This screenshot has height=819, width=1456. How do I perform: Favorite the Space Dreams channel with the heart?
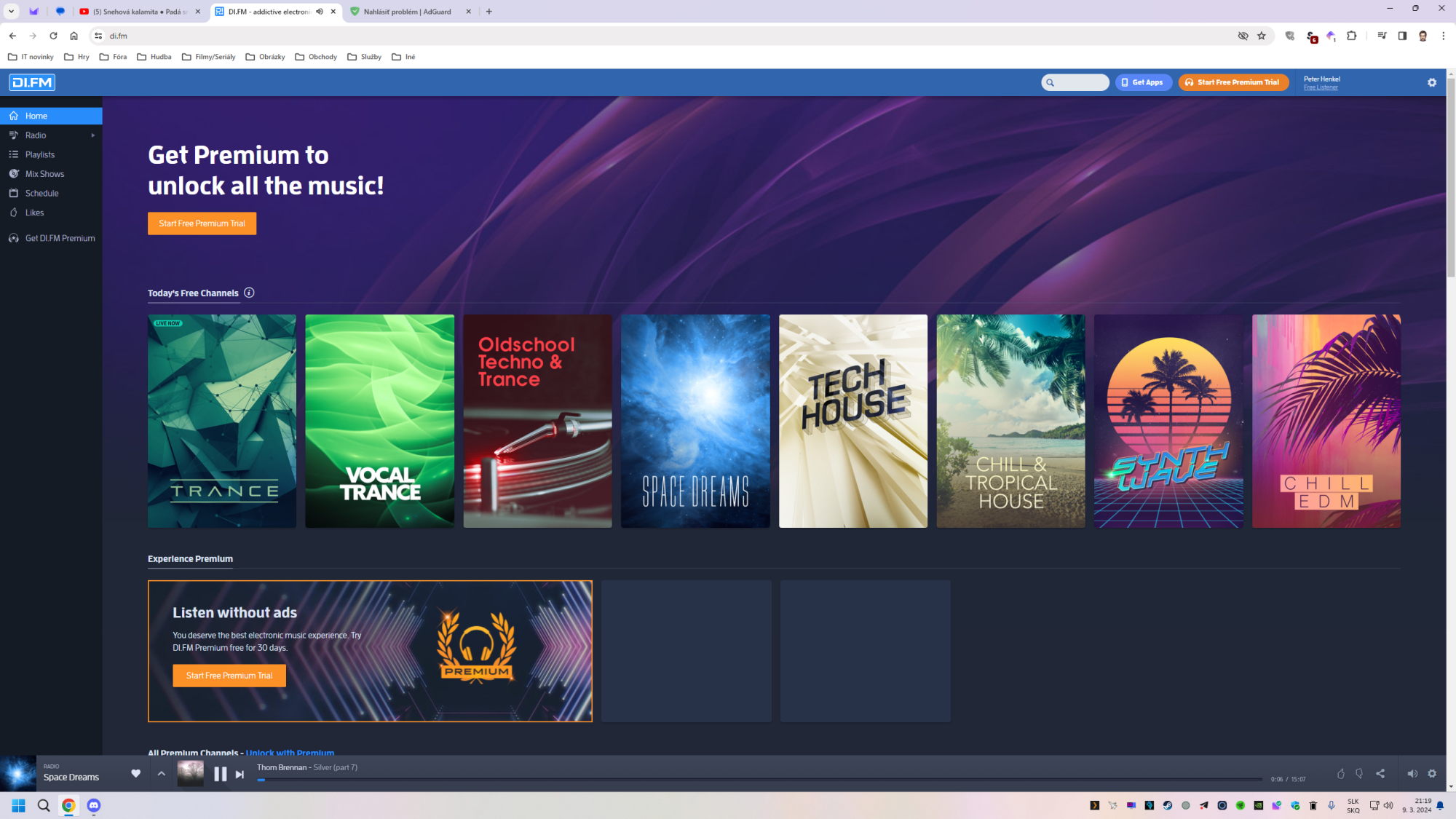coord(136,774)
